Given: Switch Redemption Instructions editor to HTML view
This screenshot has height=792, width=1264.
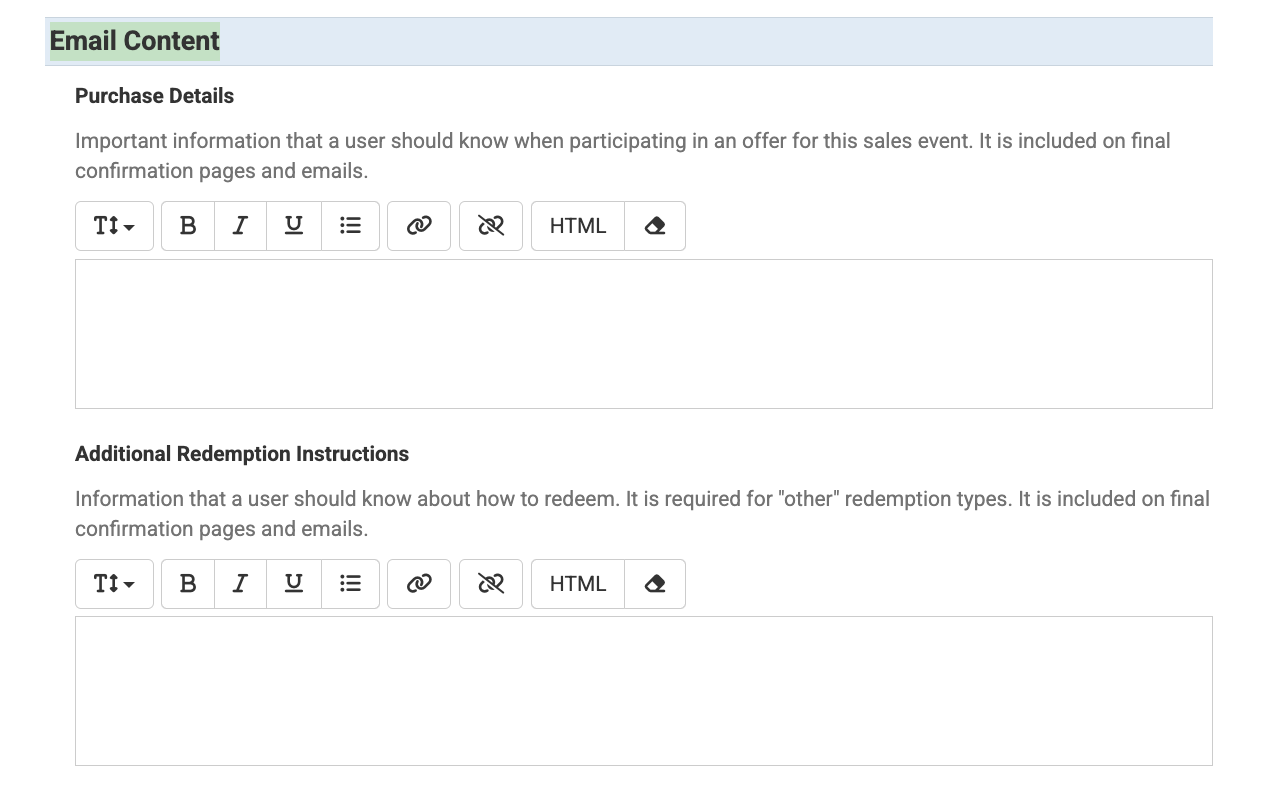Looking at the screenshot, I should (x=578, y=584).
